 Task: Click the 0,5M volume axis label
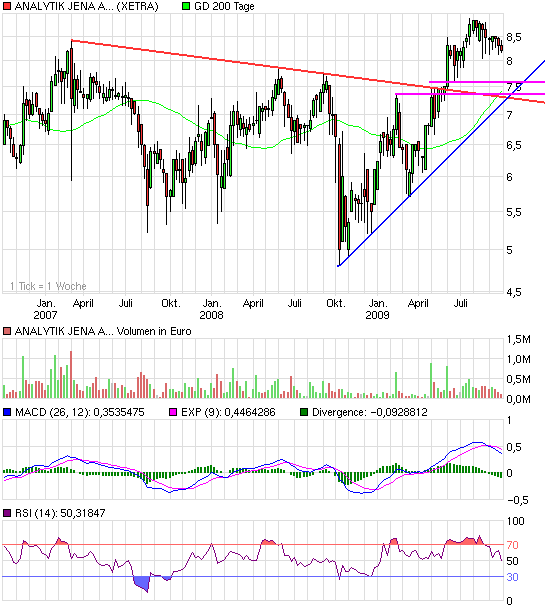(518, 379)
